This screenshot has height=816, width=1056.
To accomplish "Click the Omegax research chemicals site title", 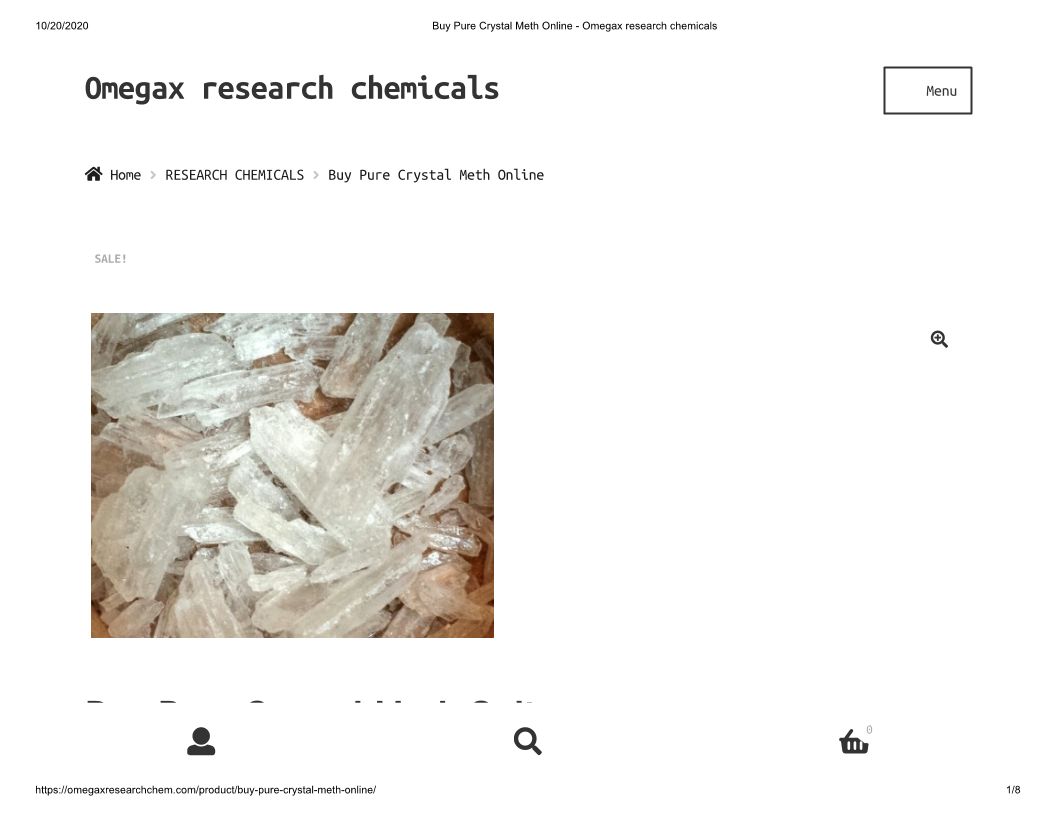I will click(292, 89).
